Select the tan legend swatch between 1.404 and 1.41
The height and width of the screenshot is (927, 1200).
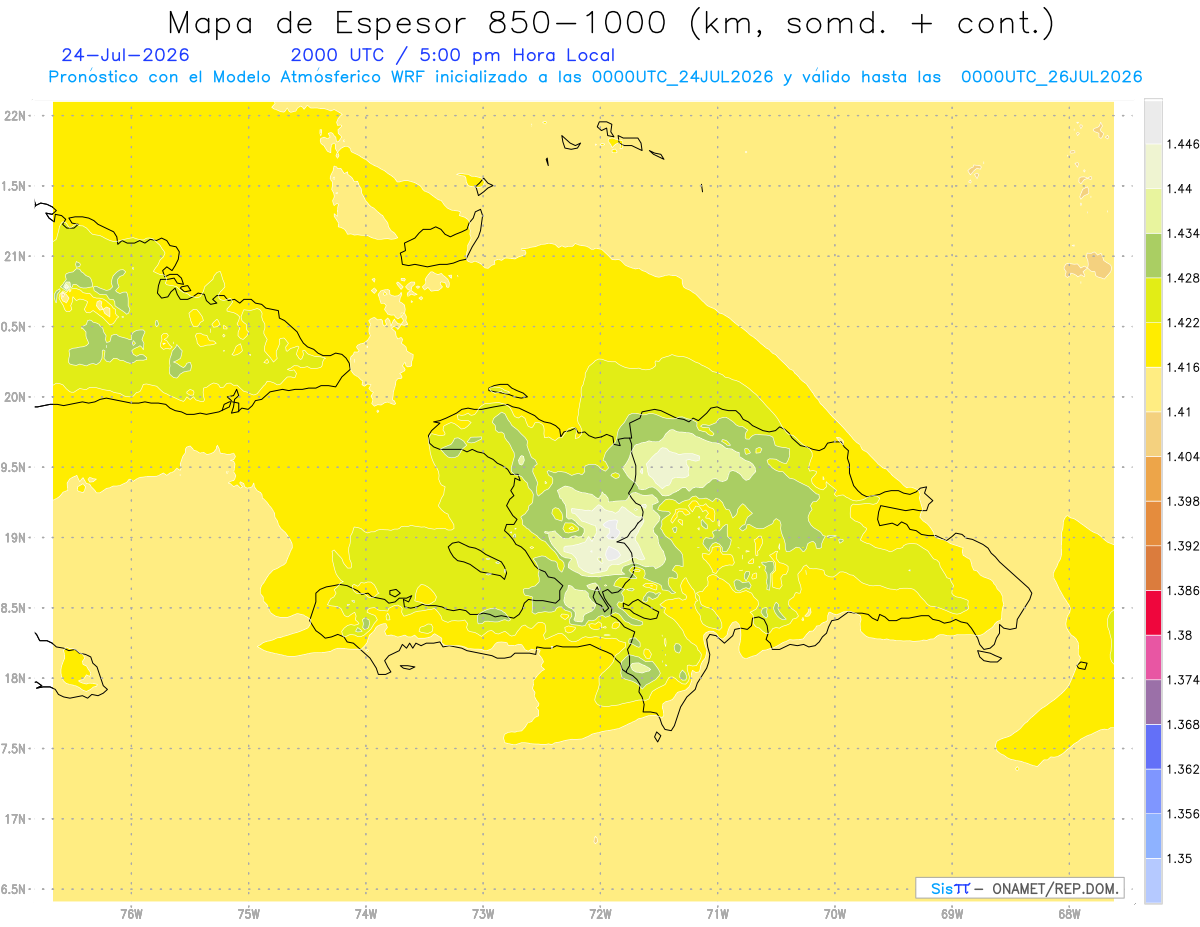coord(1153,434)
